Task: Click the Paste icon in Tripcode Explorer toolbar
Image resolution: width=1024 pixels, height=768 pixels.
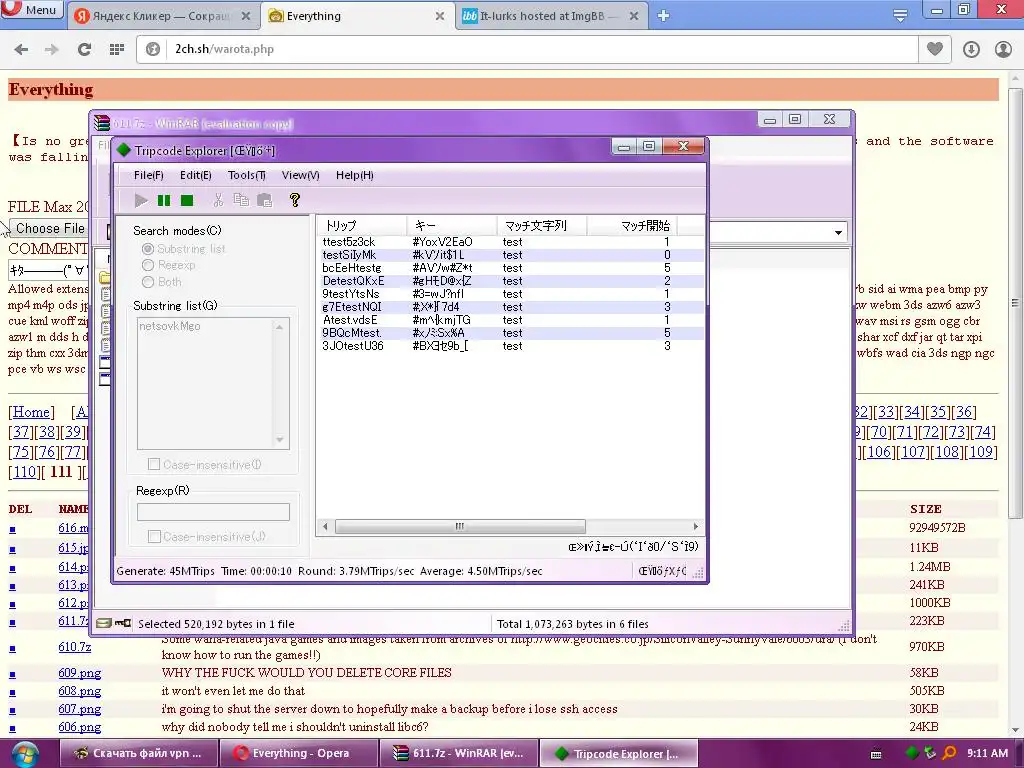Action: tap(264, 200)
